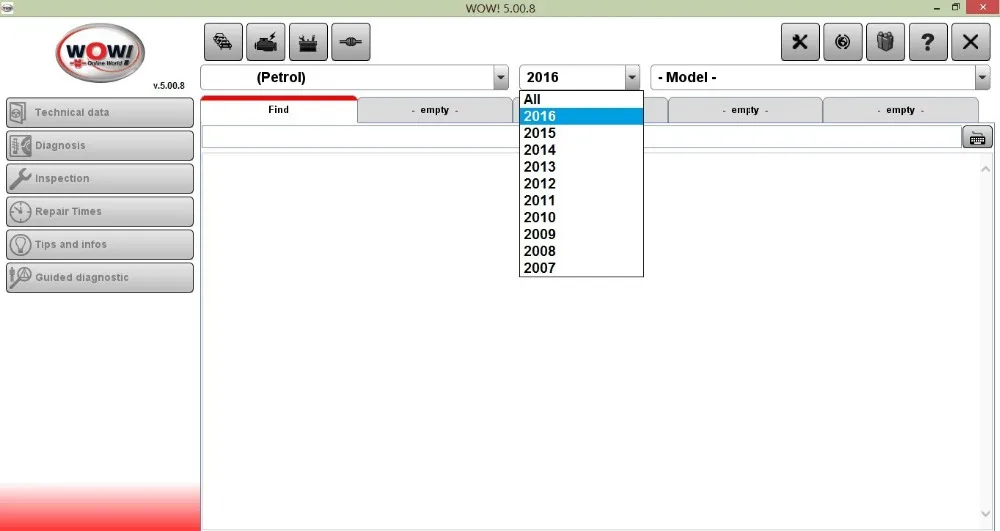Open Guided diagnostic section

tap(100, 277)
